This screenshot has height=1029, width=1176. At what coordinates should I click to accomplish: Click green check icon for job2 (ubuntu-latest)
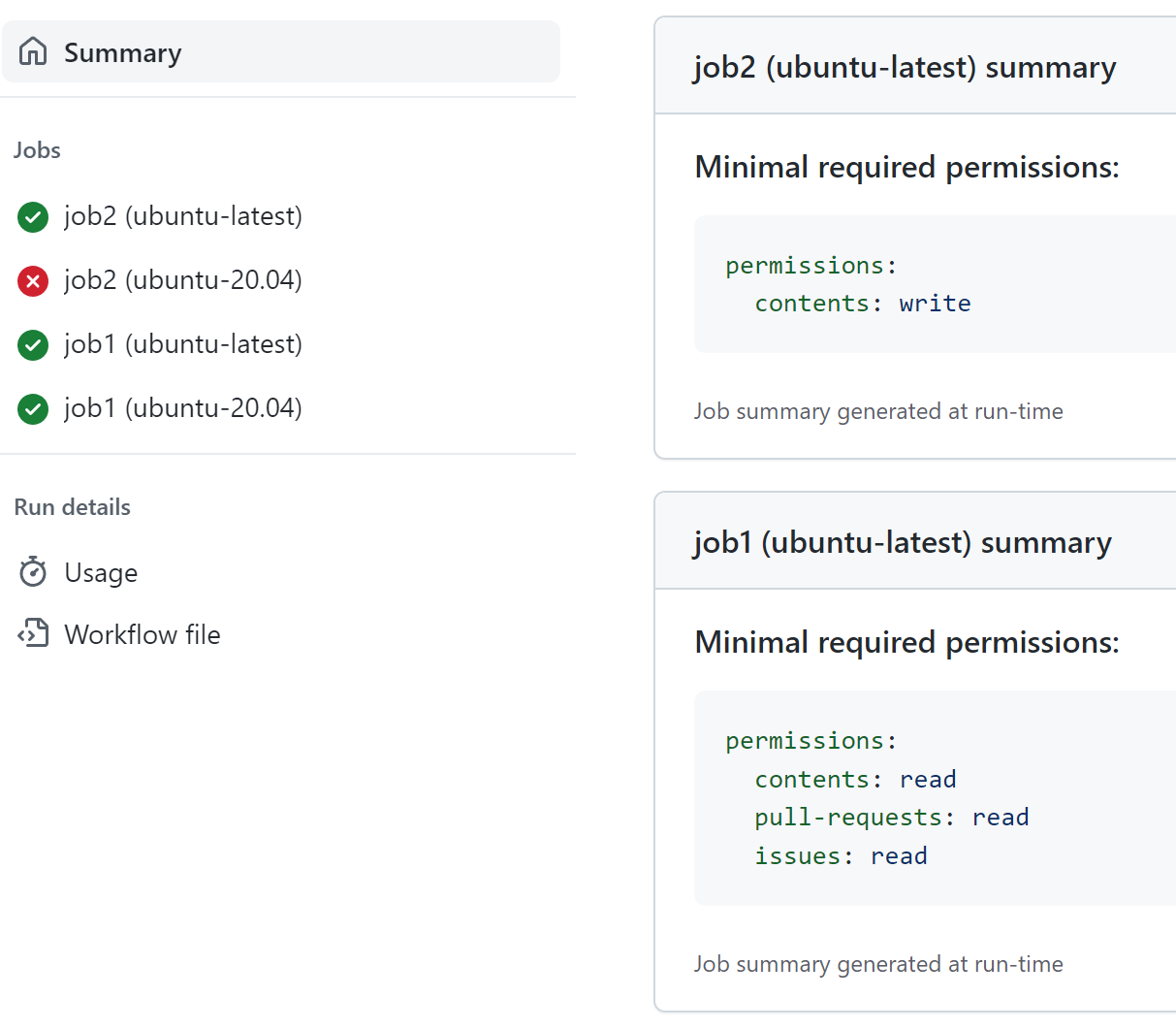[x=33, y=216]
